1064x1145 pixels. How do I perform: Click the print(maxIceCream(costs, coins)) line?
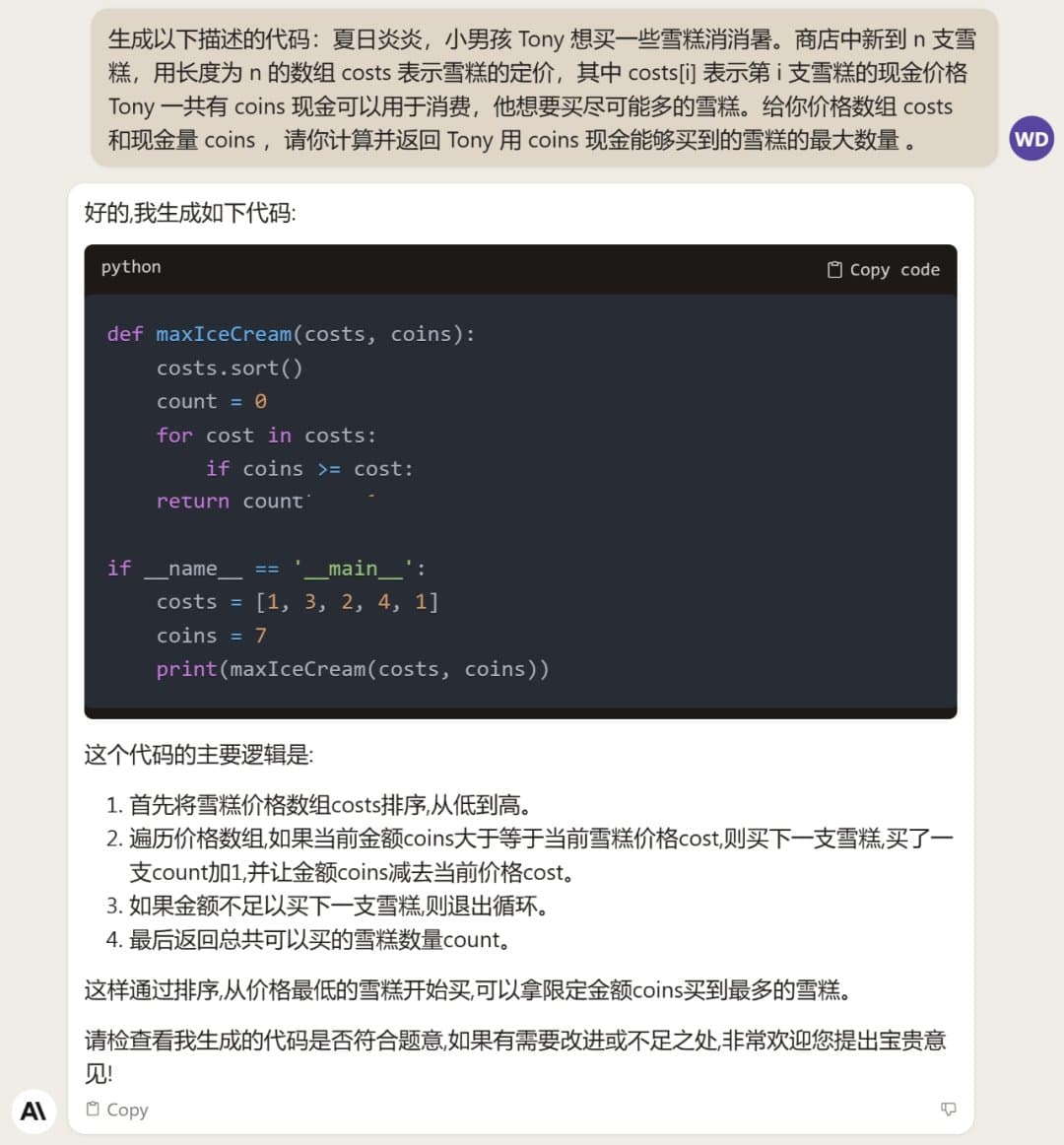352,668
